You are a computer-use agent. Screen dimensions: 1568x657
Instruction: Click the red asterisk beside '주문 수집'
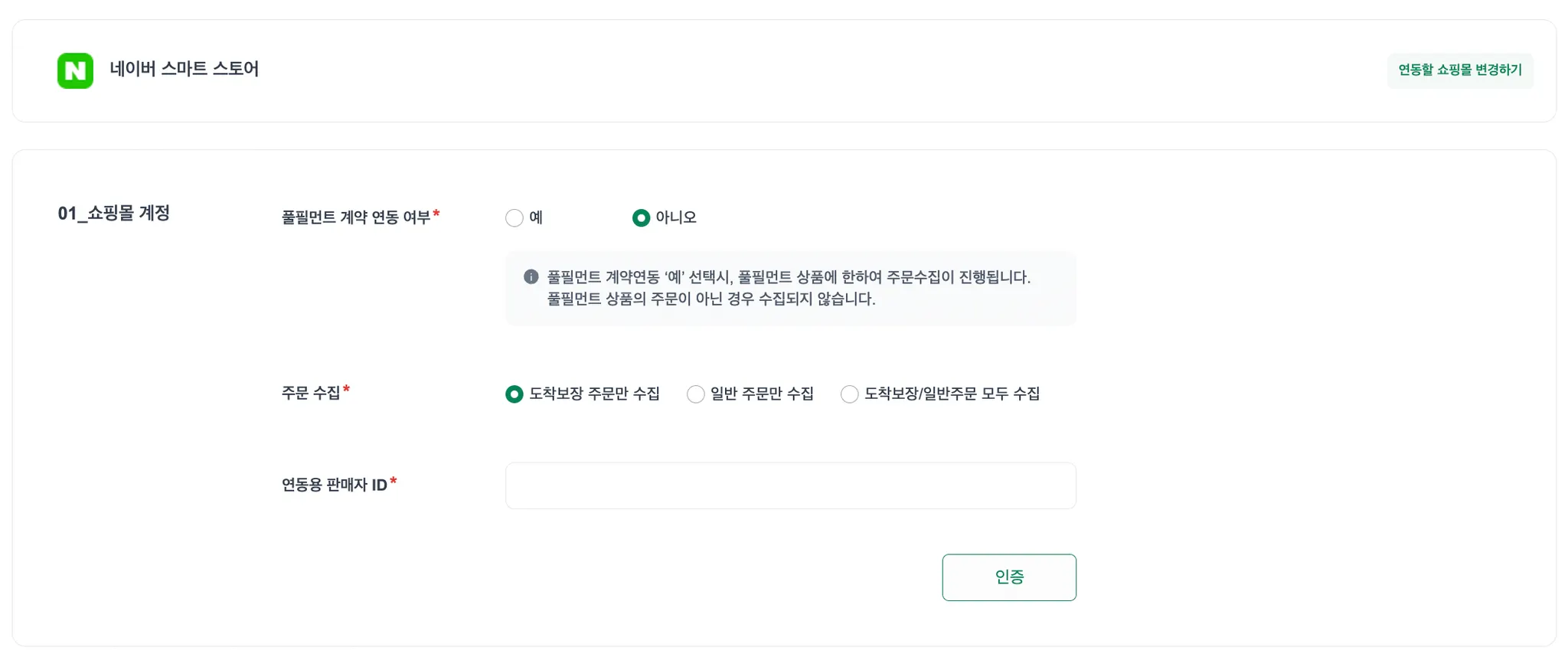[x=347, y=390]
